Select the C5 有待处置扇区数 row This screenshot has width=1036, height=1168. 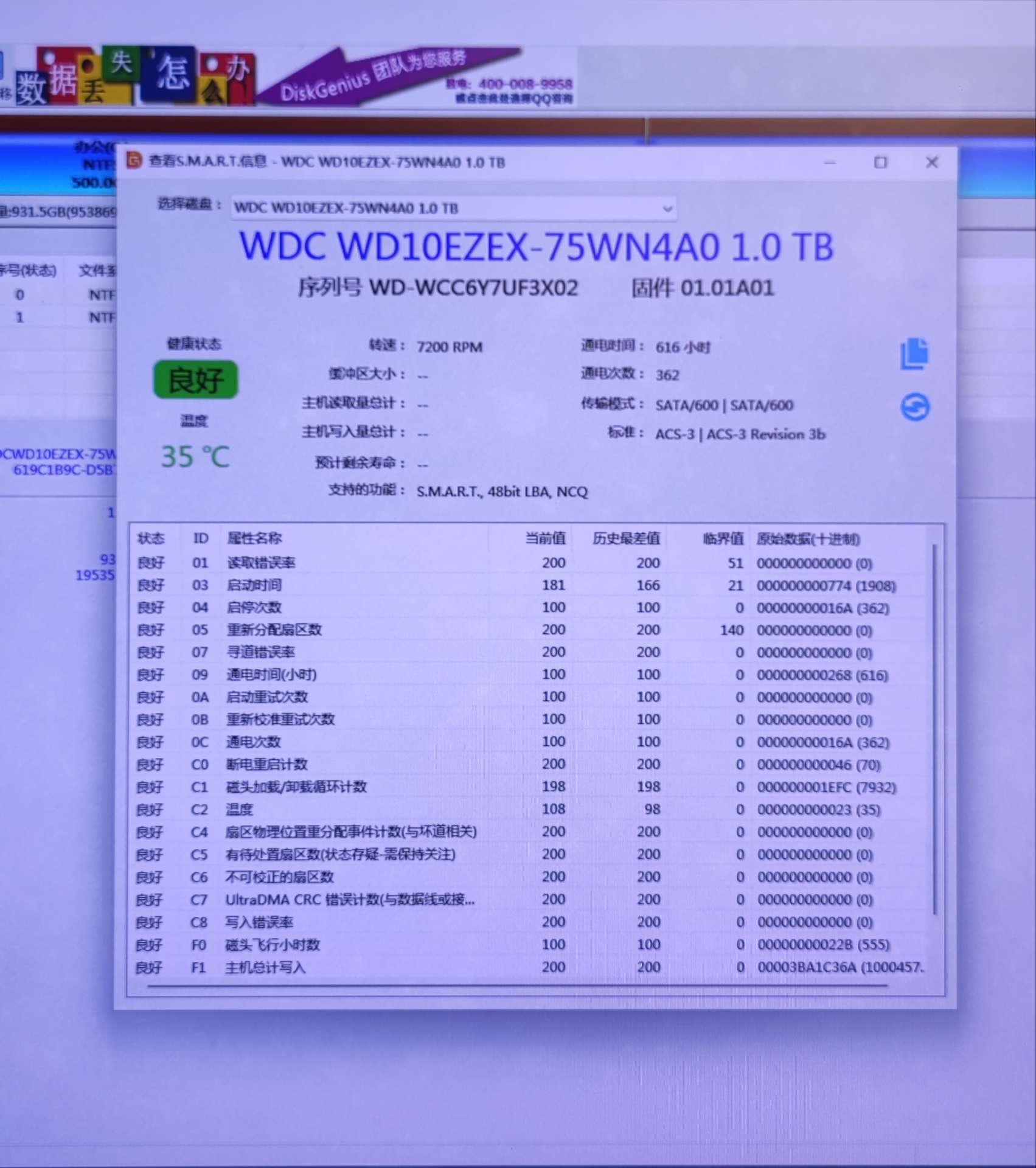tap(530, 854)
